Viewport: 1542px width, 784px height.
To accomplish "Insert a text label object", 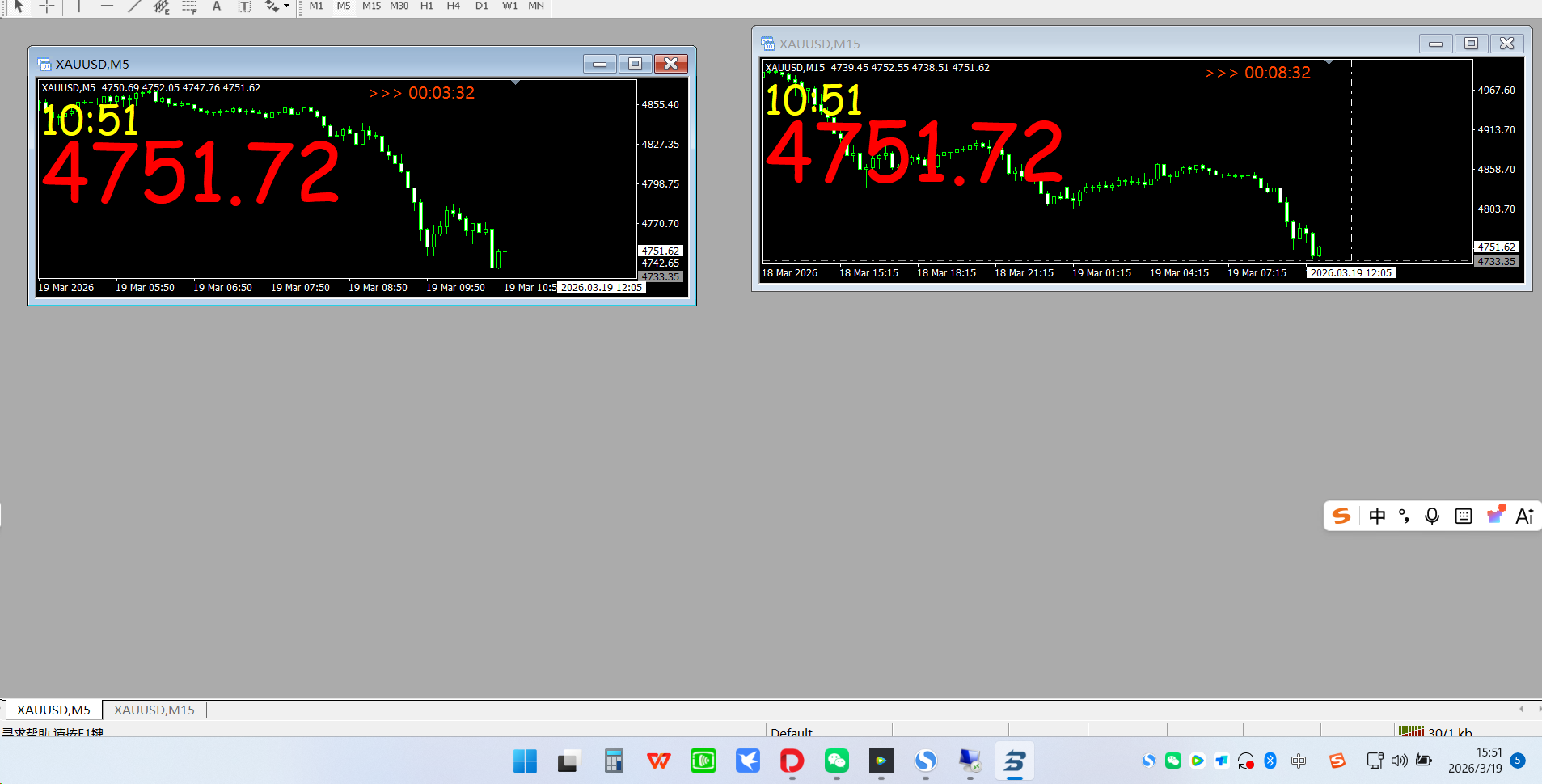I will pyautogui.click(x=244, y=6).
